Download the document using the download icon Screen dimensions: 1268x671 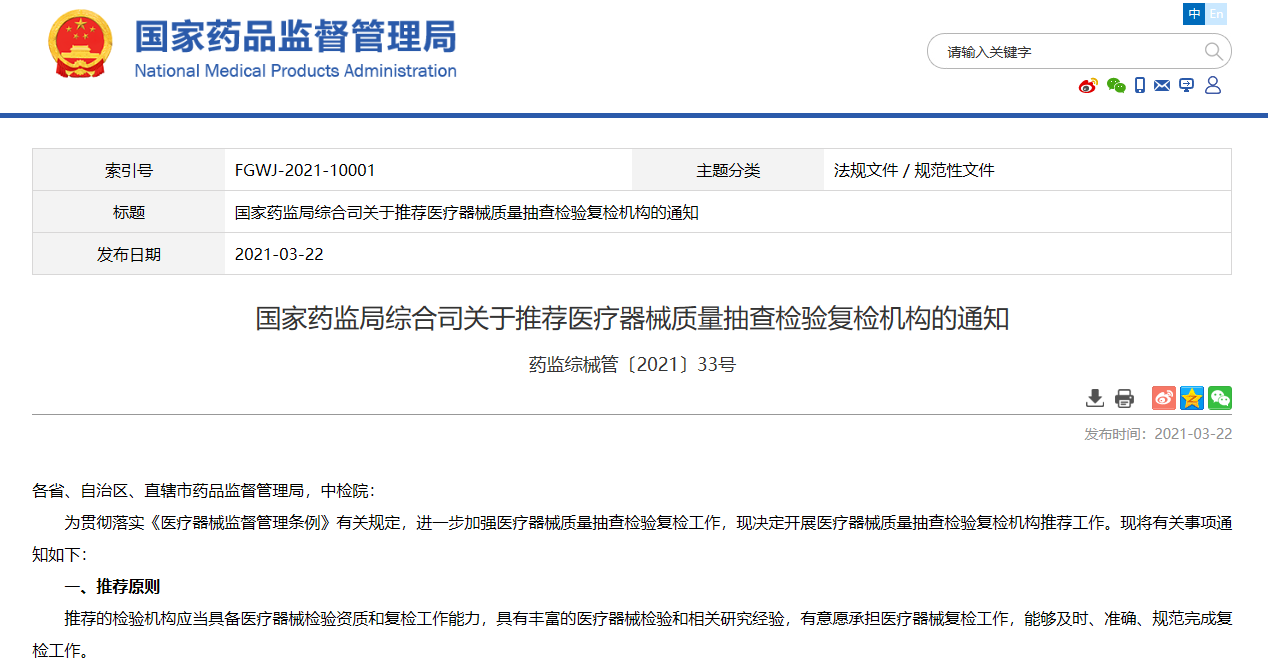[x=1095, y=398]
